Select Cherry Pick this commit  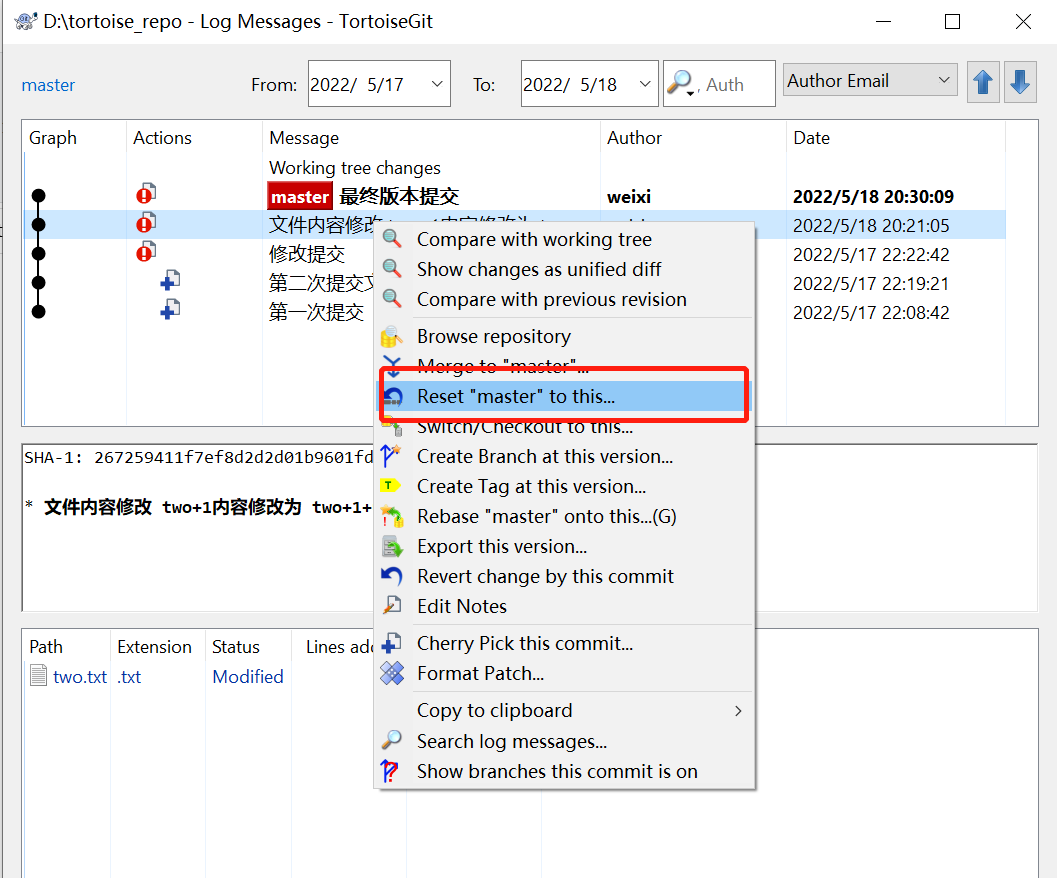[x=564, y=643]
